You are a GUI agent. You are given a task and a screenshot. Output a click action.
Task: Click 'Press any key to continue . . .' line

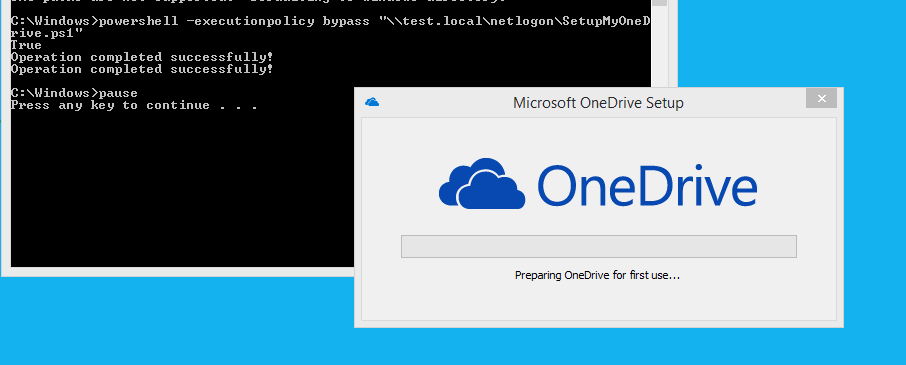coord(134,106)
